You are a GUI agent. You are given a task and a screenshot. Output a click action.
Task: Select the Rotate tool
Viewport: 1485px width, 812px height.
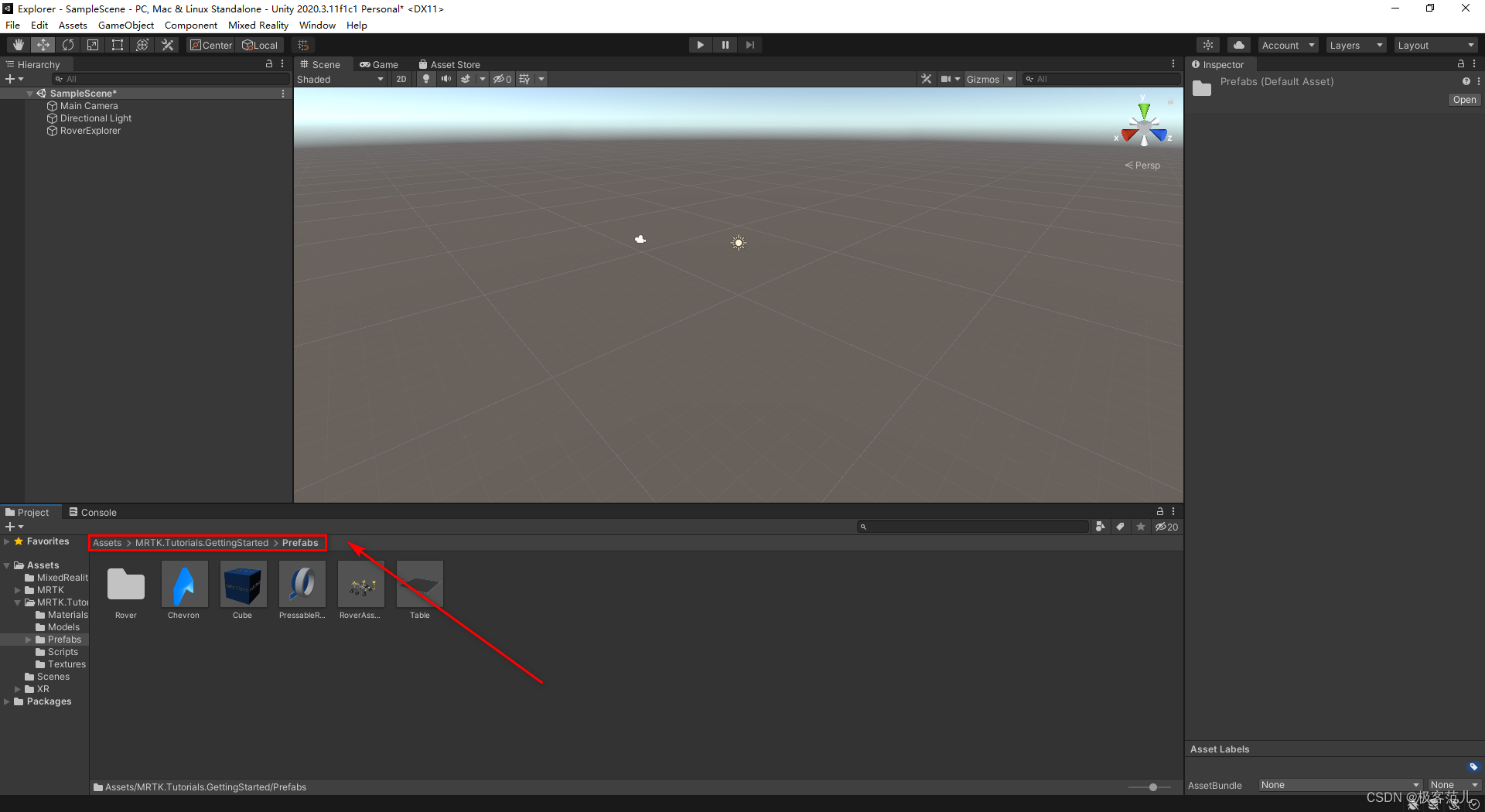tap(68, 45)
